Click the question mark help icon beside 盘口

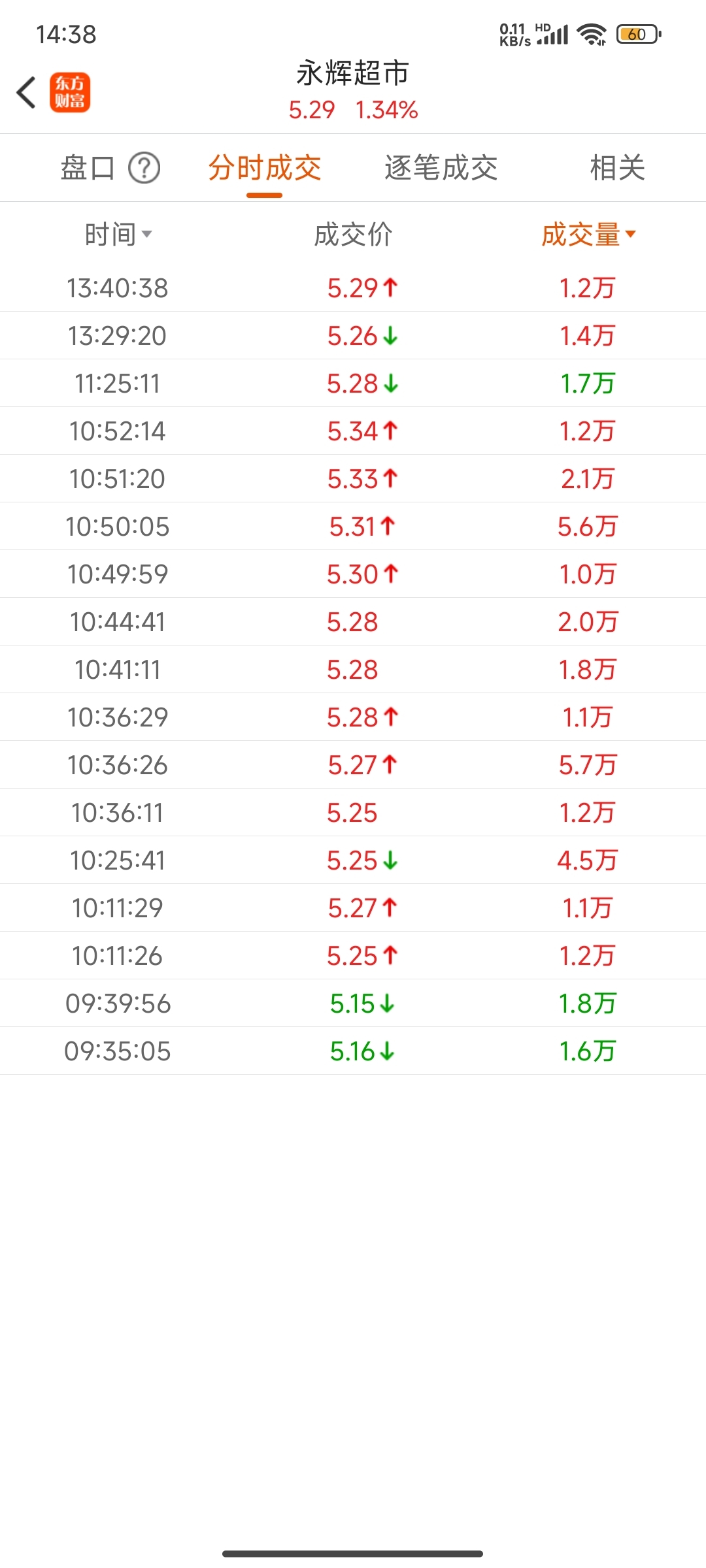click(144, 168)
